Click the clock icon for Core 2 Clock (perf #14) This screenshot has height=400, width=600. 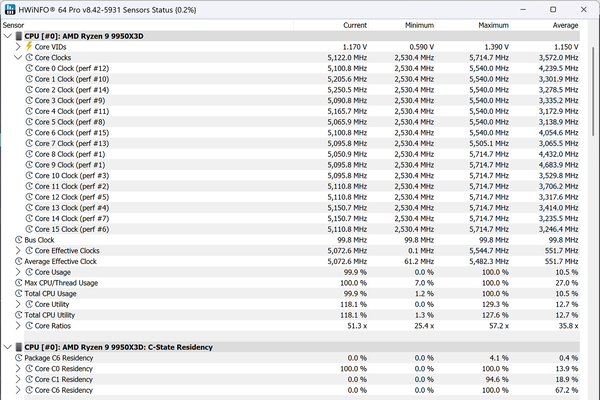[29, 90]
